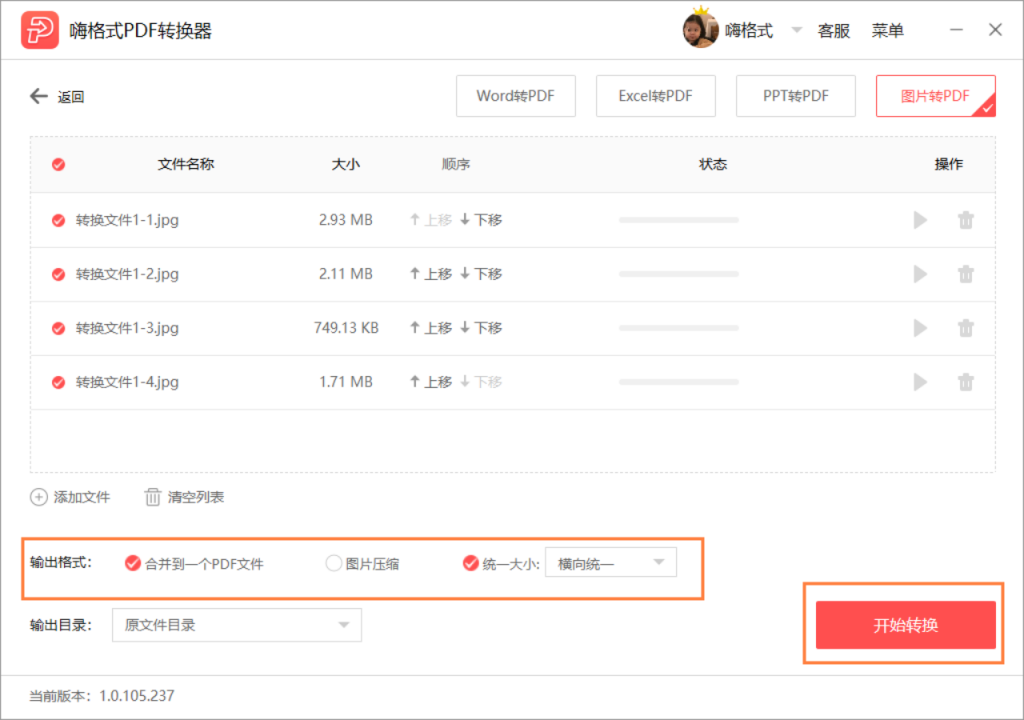Start conversion of 转换文件1-4.jpg with play icon

pos(920,382)
